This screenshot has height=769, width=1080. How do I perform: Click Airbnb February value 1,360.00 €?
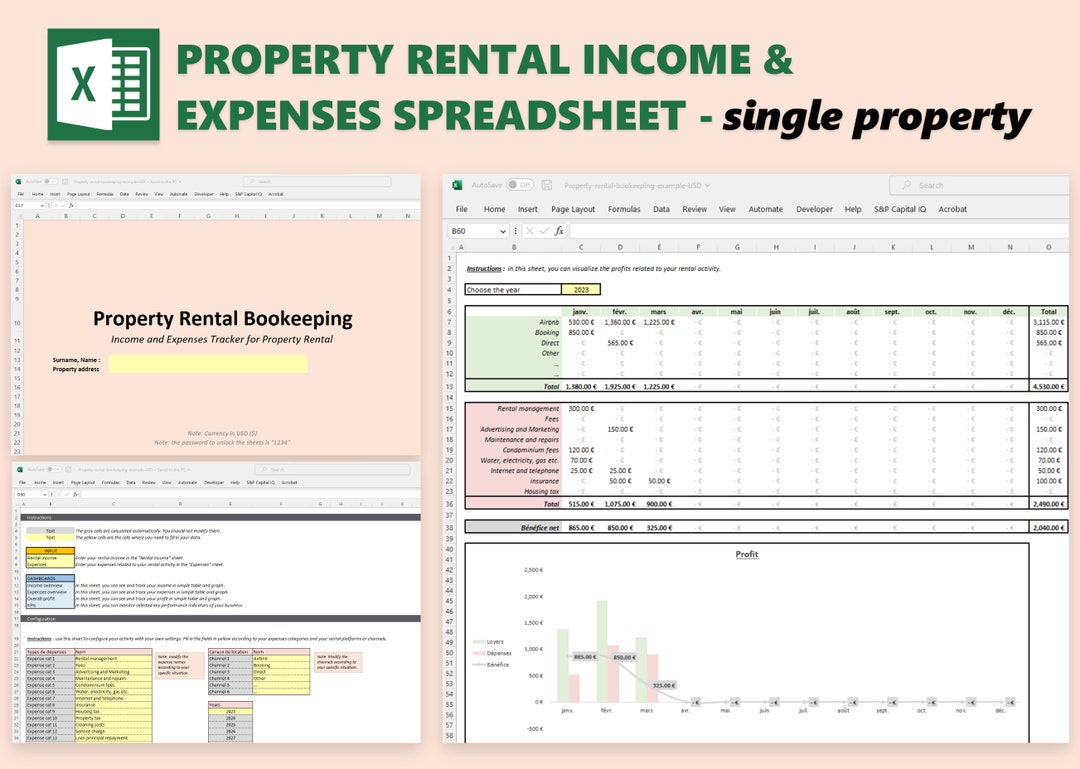point(619,322)
